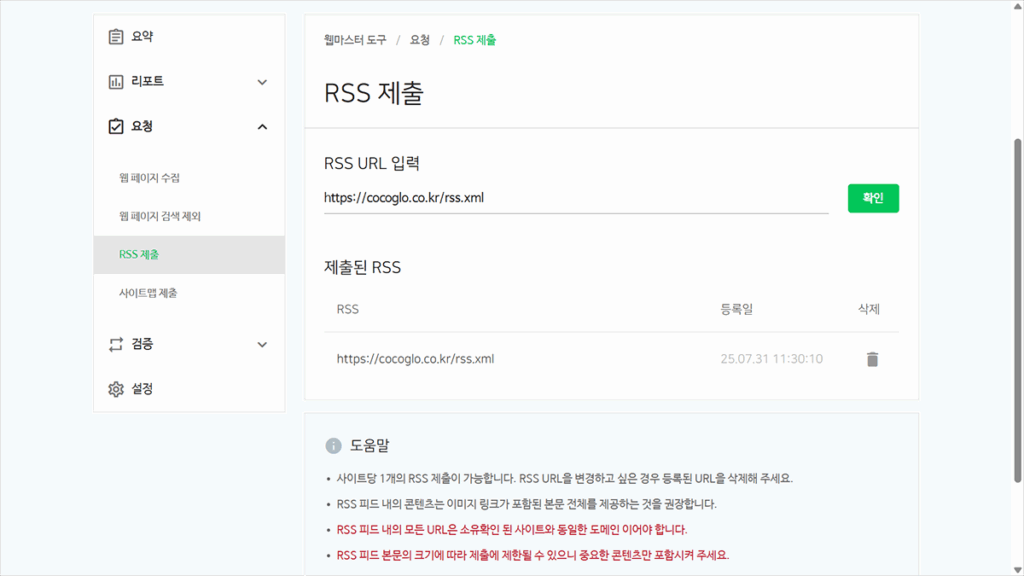Click submitted URL https://cocoglo.co.kr/rss.xml in table
Image resolution: width=1024 pixels, height=576 pixels.
point(415,359)
